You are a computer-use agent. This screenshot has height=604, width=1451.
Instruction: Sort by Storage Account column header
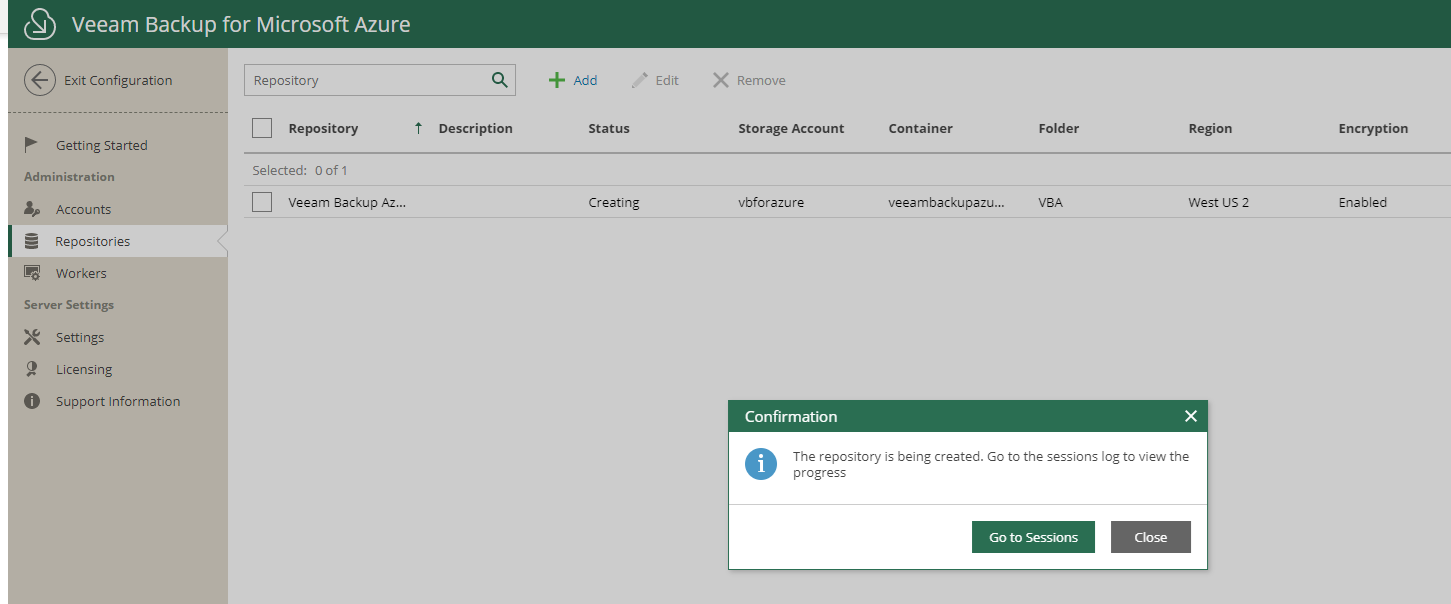pyautogui.click(x=791, y=128)
